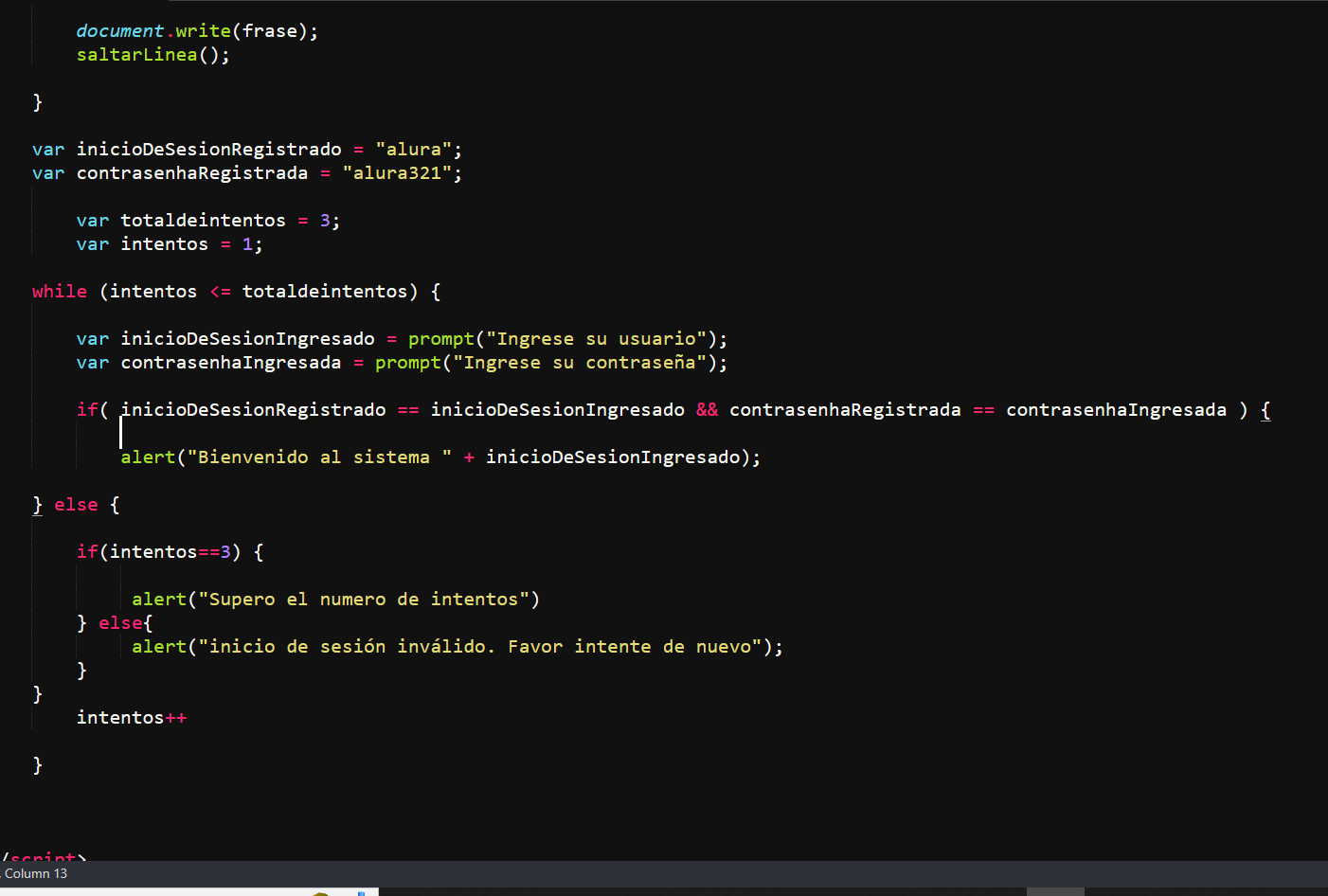Viewport: 1328px width, 896px height.
Task: Click the number 3 assigned to totaldeintentos
Action: (x=325, y=221)
